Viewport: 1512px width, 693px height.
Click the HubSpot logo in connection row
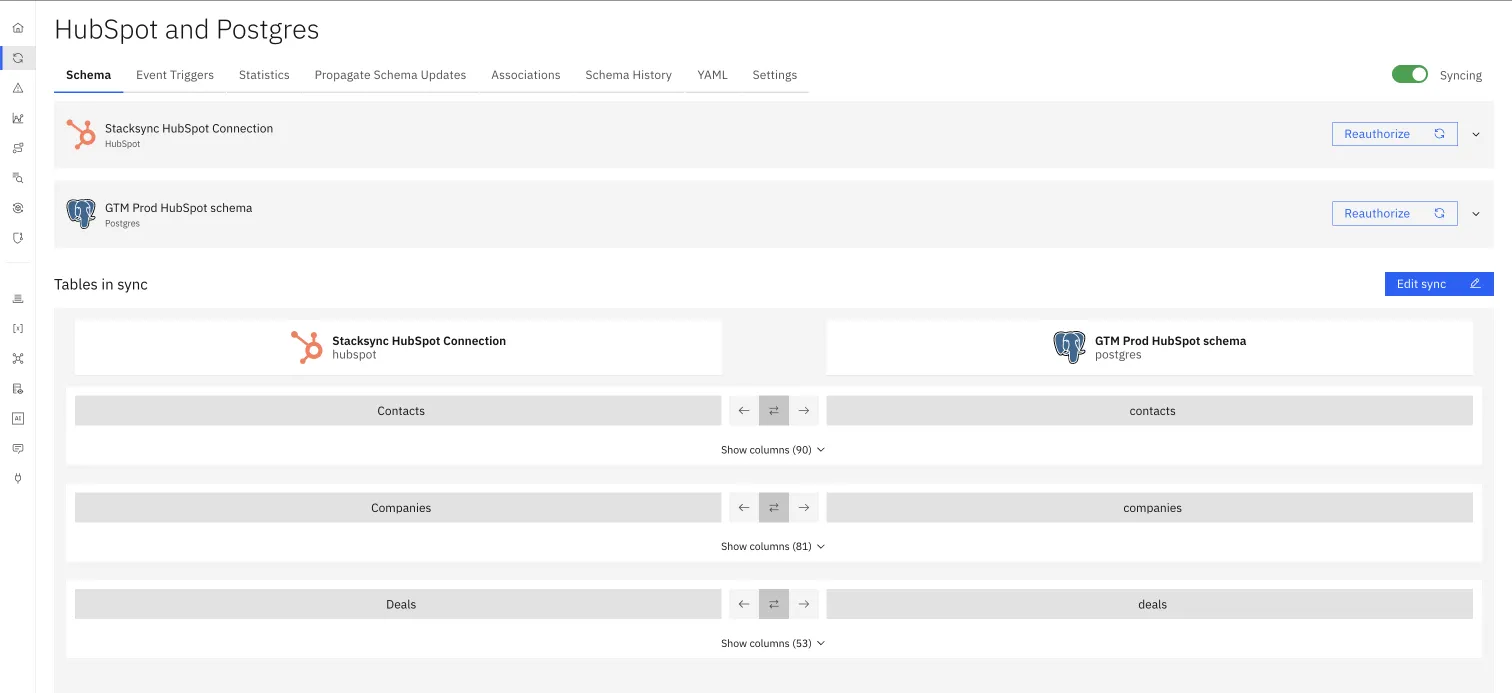81,134
